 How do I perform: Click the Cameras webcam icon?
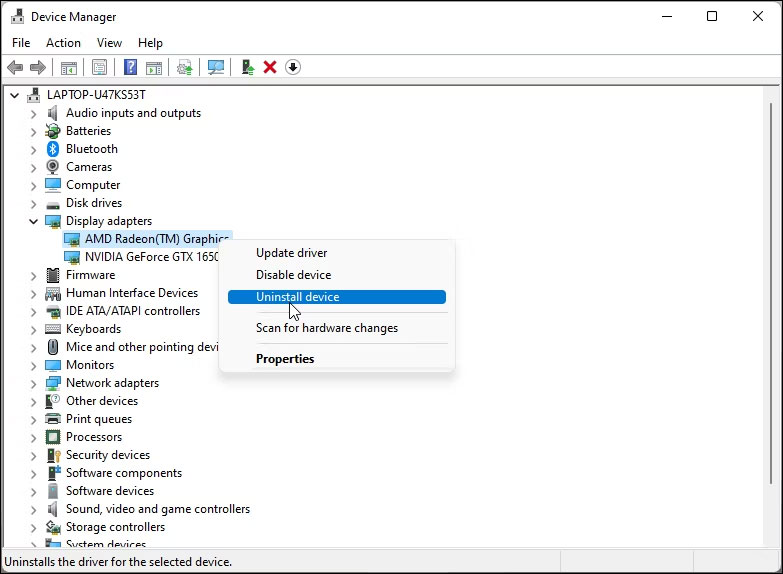pyautogui.click(x=52, y=167)
